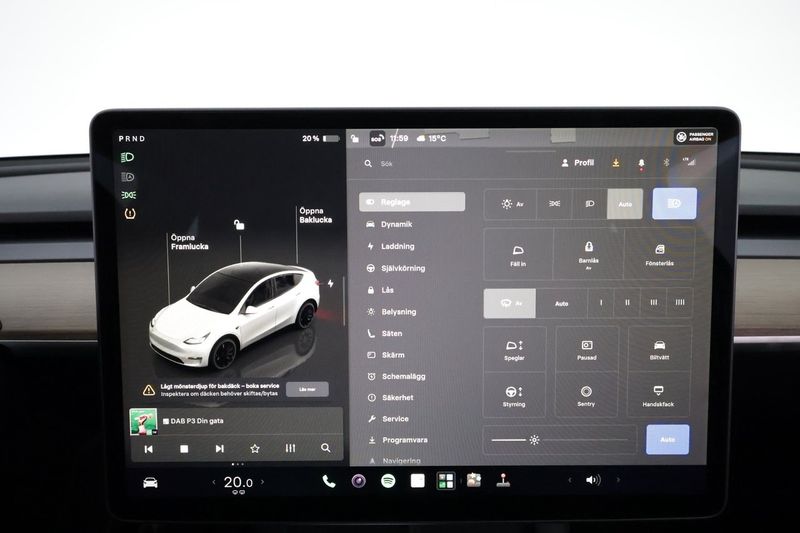Set wipers to Av (off)

pos(510,303)
